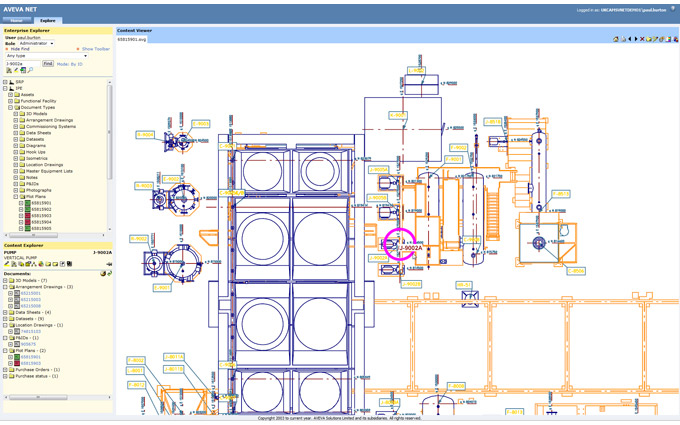The width and height of the screenshot is (680, 425).
Task: Click the color wheel icon in Content Explorer toolbar
Action: pyautogui.click(x=41, y=264)
